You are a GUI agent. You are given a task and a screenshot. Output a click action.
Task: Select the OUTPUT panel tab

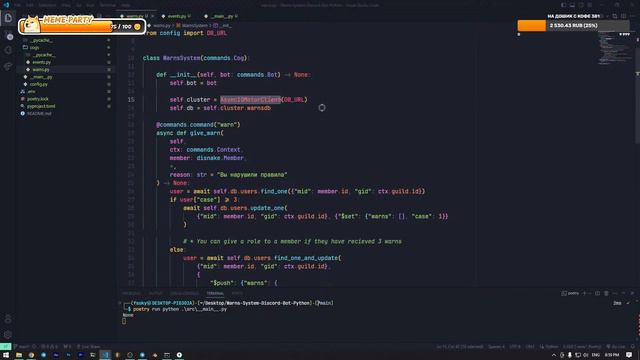155,293
